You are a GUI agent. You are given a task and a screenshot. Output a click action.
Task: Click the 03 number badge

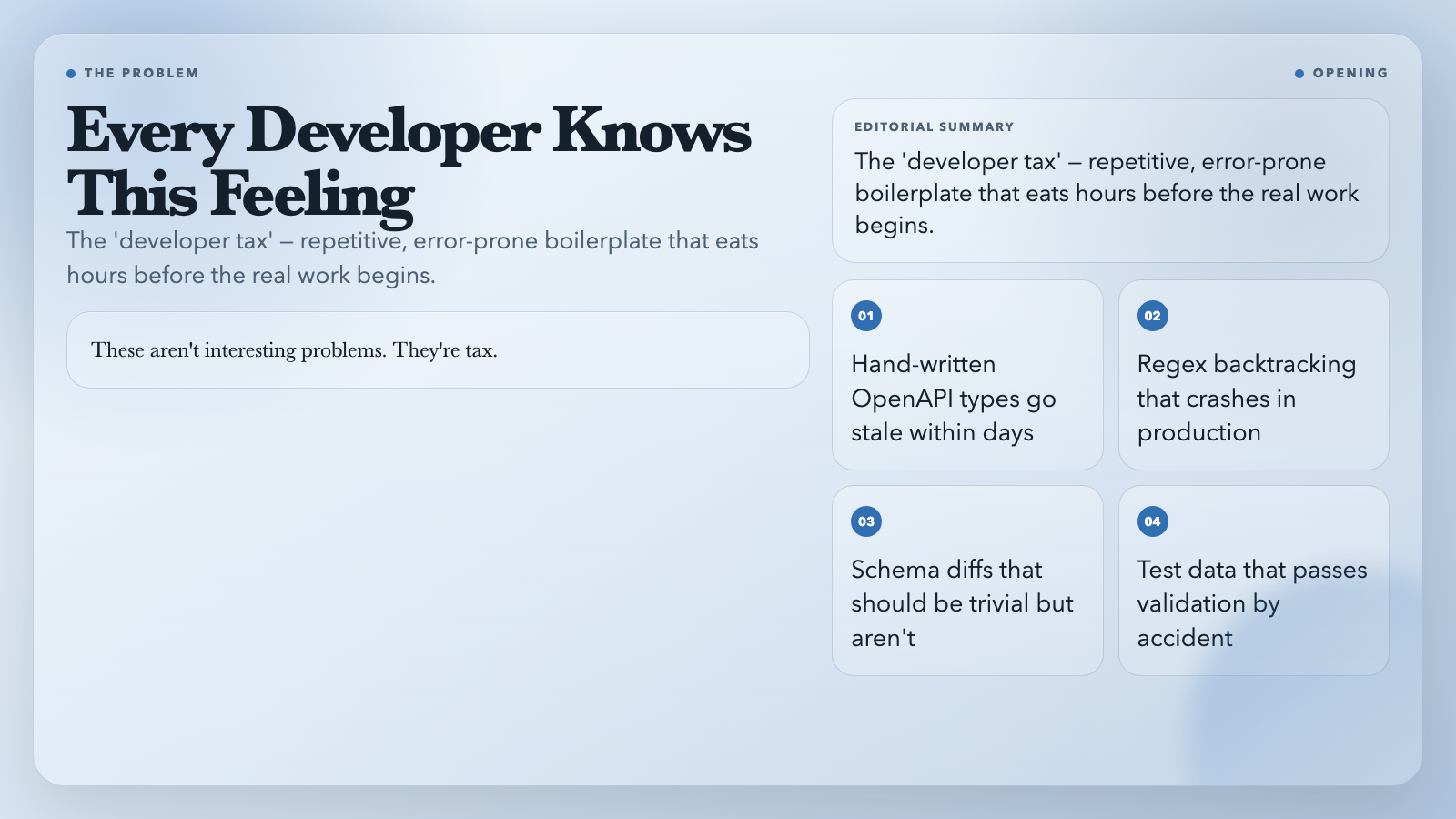tap(865, 521)
